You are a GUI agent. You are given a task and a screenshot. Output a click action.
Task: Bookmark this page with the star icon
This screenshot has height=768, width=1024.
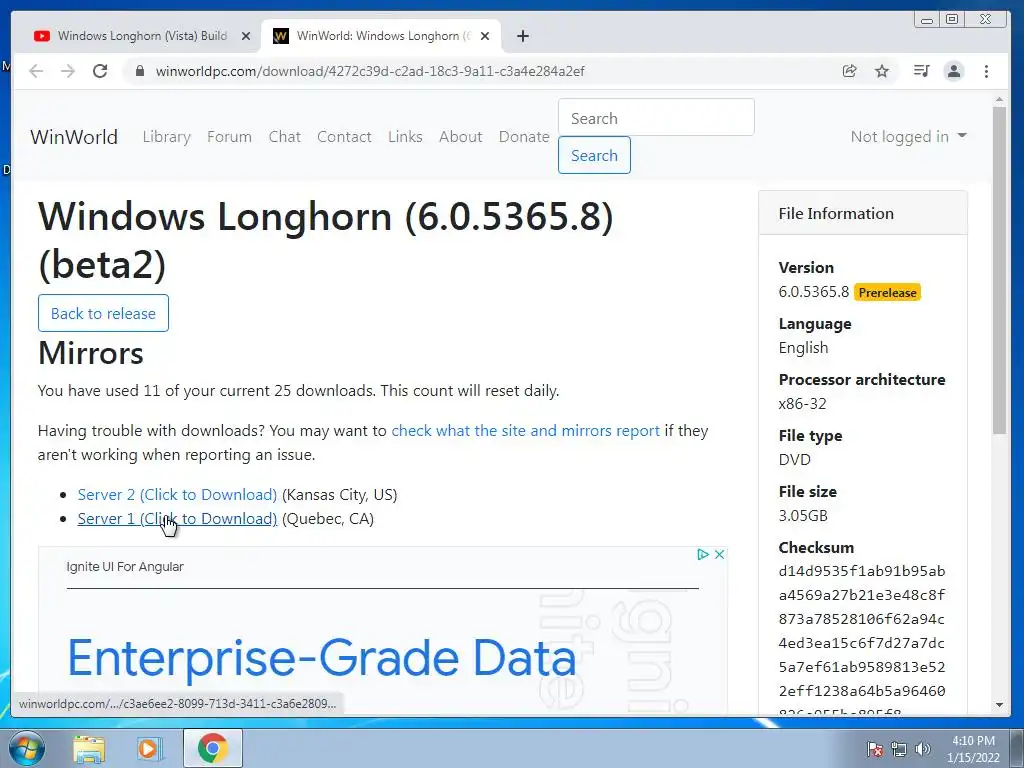(882, 71)
